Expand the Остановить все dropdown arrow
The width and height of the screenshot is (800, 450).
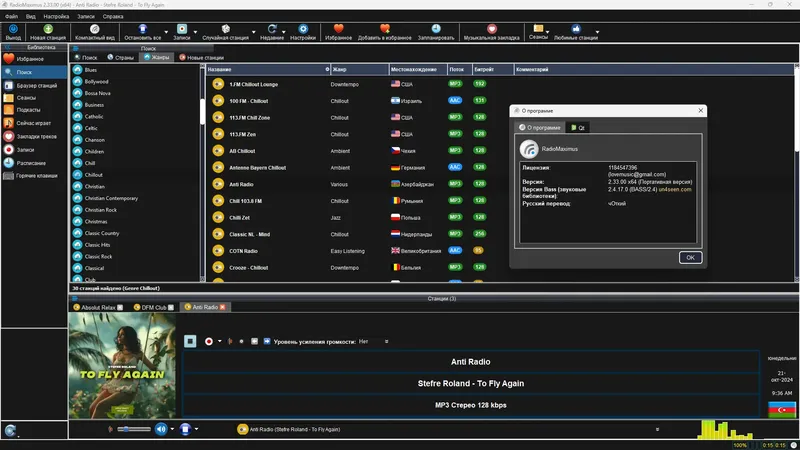click(x=166, y=32)
